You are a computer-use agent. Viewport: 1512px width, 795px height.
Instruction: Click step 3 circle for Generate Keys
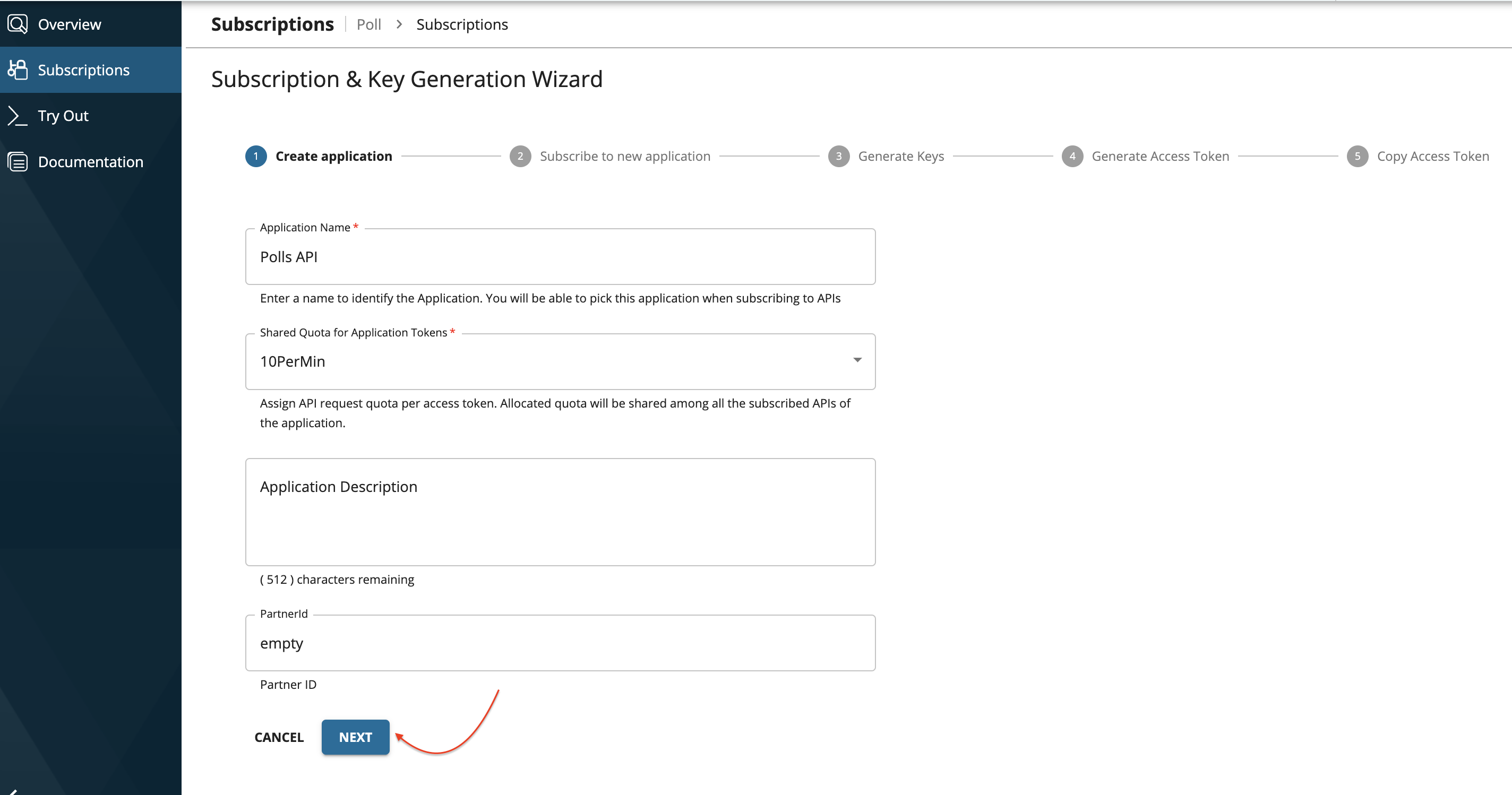(x=838, y=156)
